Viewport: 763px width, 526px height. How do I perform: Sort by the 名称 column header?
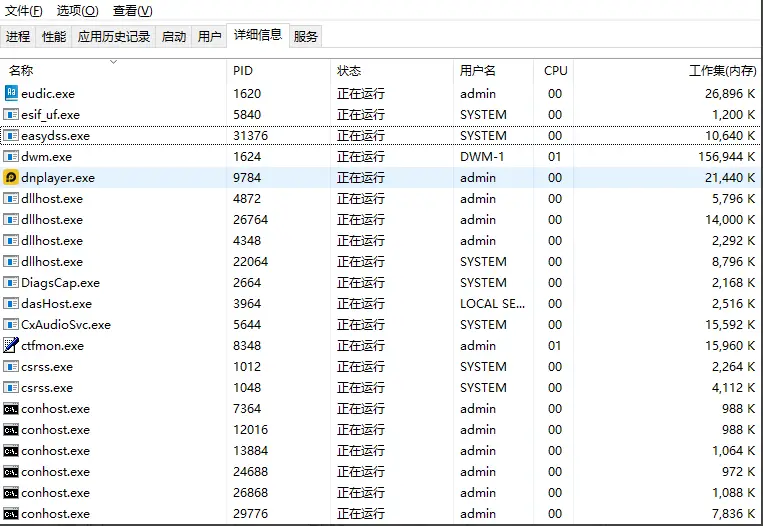click(x=21, y=71)
